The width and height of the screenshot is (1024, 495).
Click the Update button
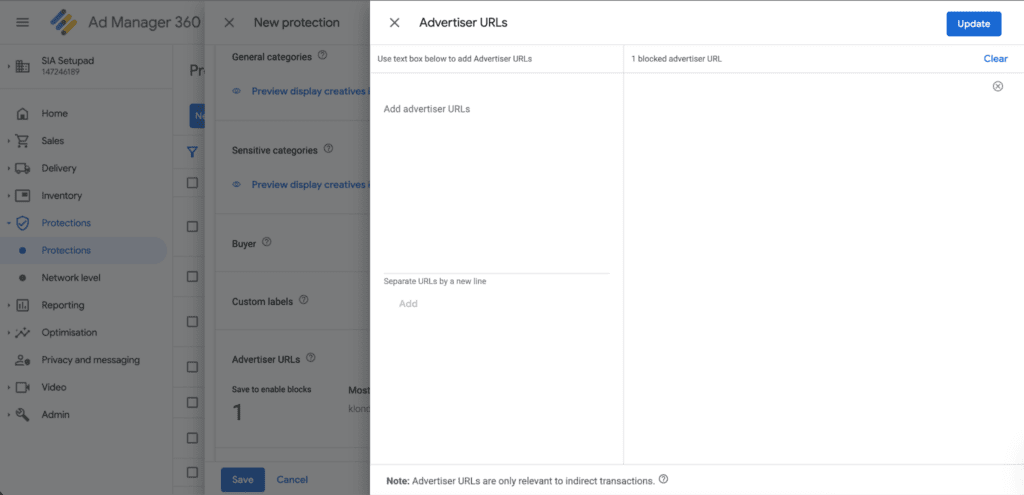click(x=974, y=24)
